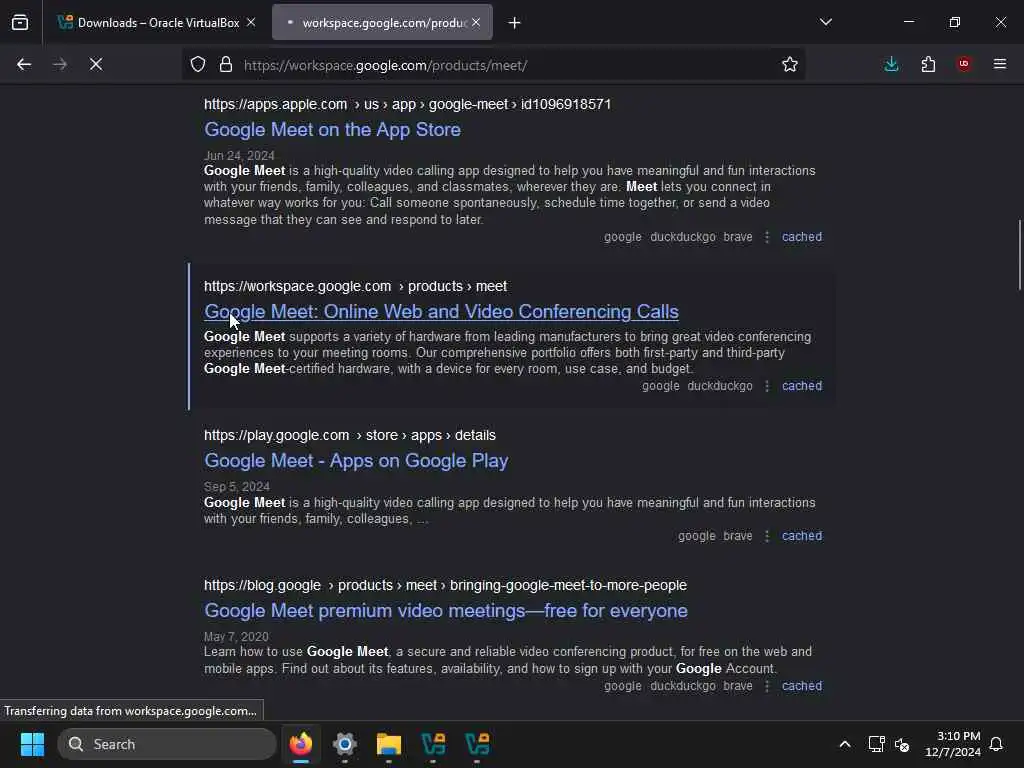Click the disabled forward navigation arrow
This screenshot has height=768, width=1024.
pos(59,64)
